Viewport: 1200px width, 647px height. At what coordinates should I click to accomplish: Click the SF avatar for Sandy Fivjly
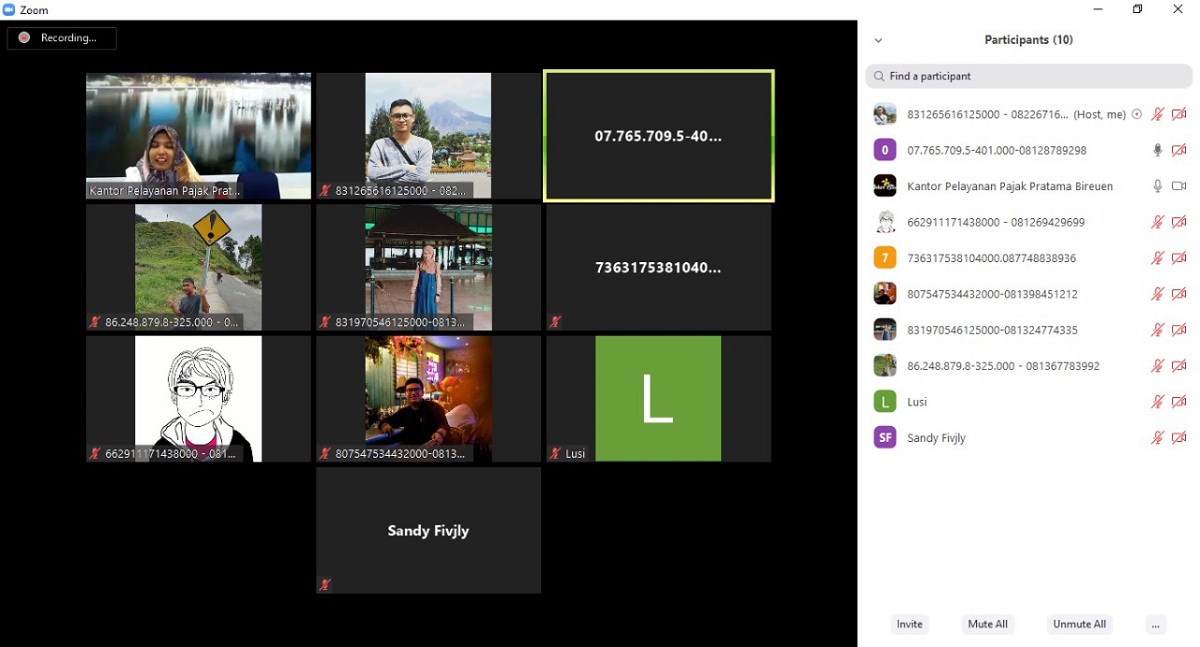884,438
